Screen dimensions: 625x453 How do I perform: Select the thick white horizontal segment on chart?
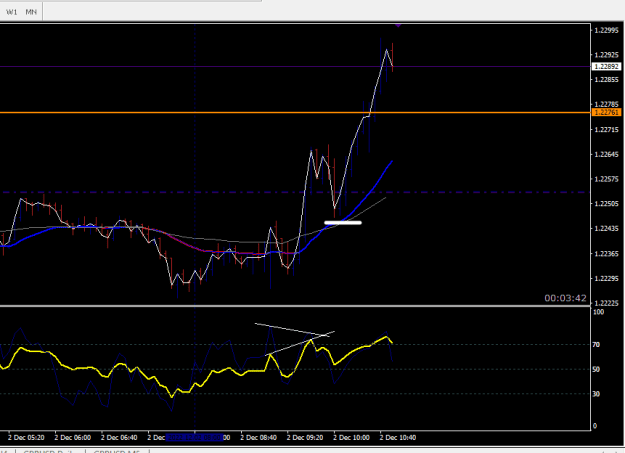pos(343,223)
